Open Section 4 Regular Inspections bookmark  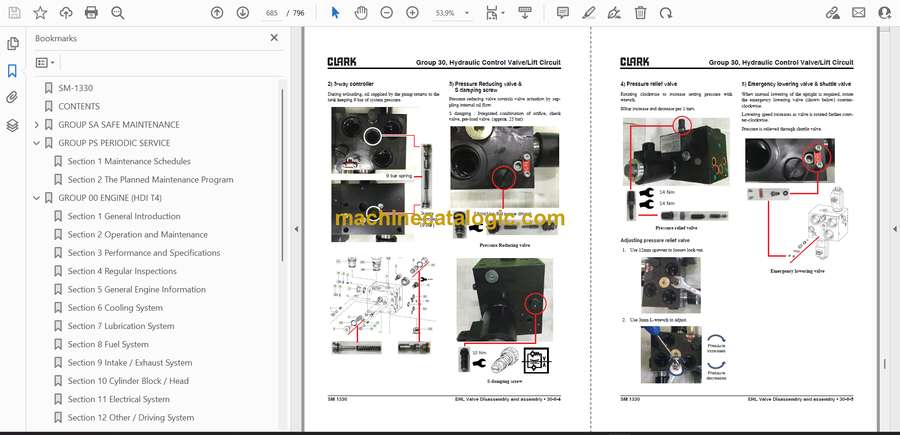click(122, 271)
